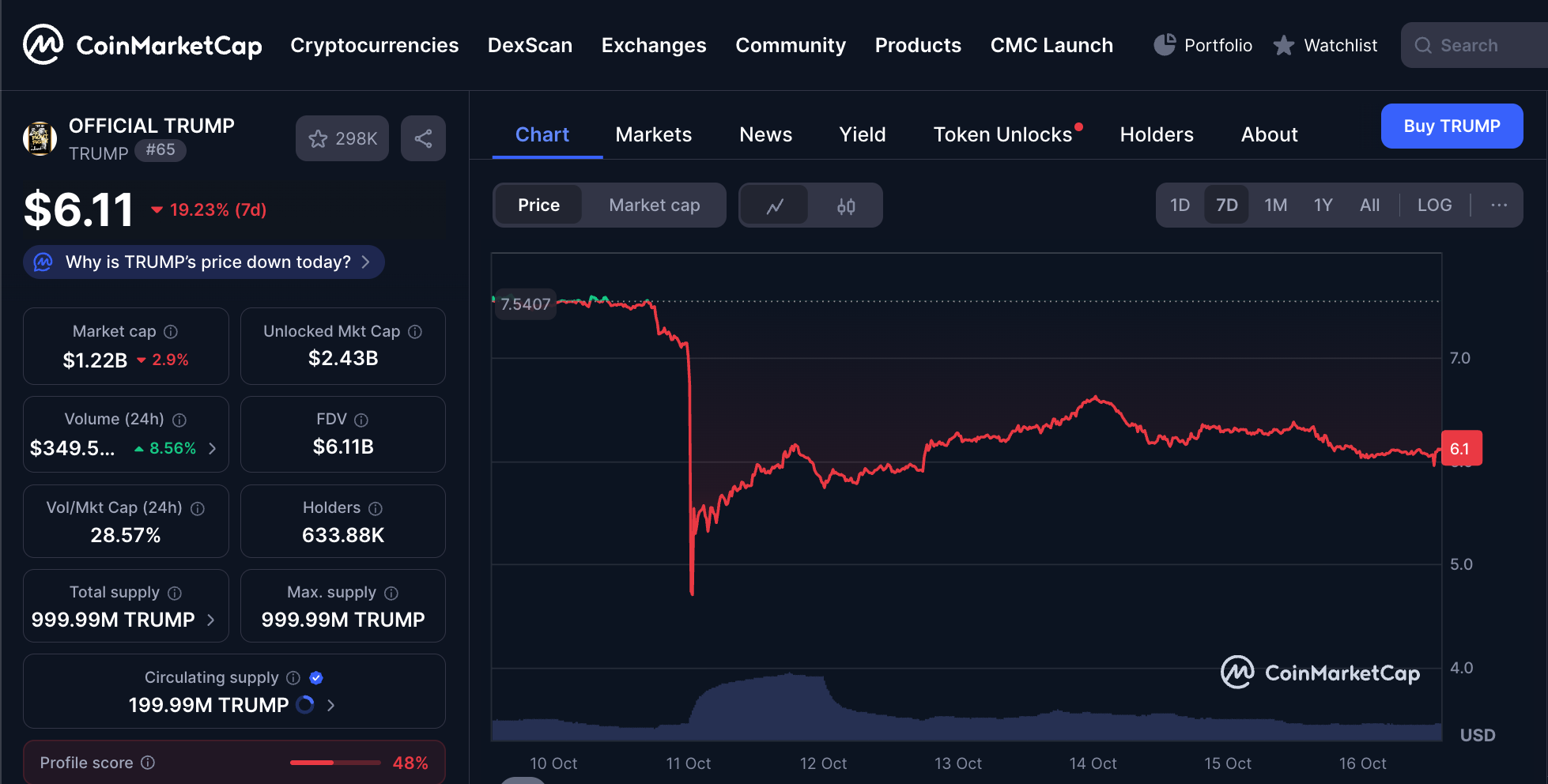
Task: Open the Cryptocurrencies menu
Action: (374, 45)
